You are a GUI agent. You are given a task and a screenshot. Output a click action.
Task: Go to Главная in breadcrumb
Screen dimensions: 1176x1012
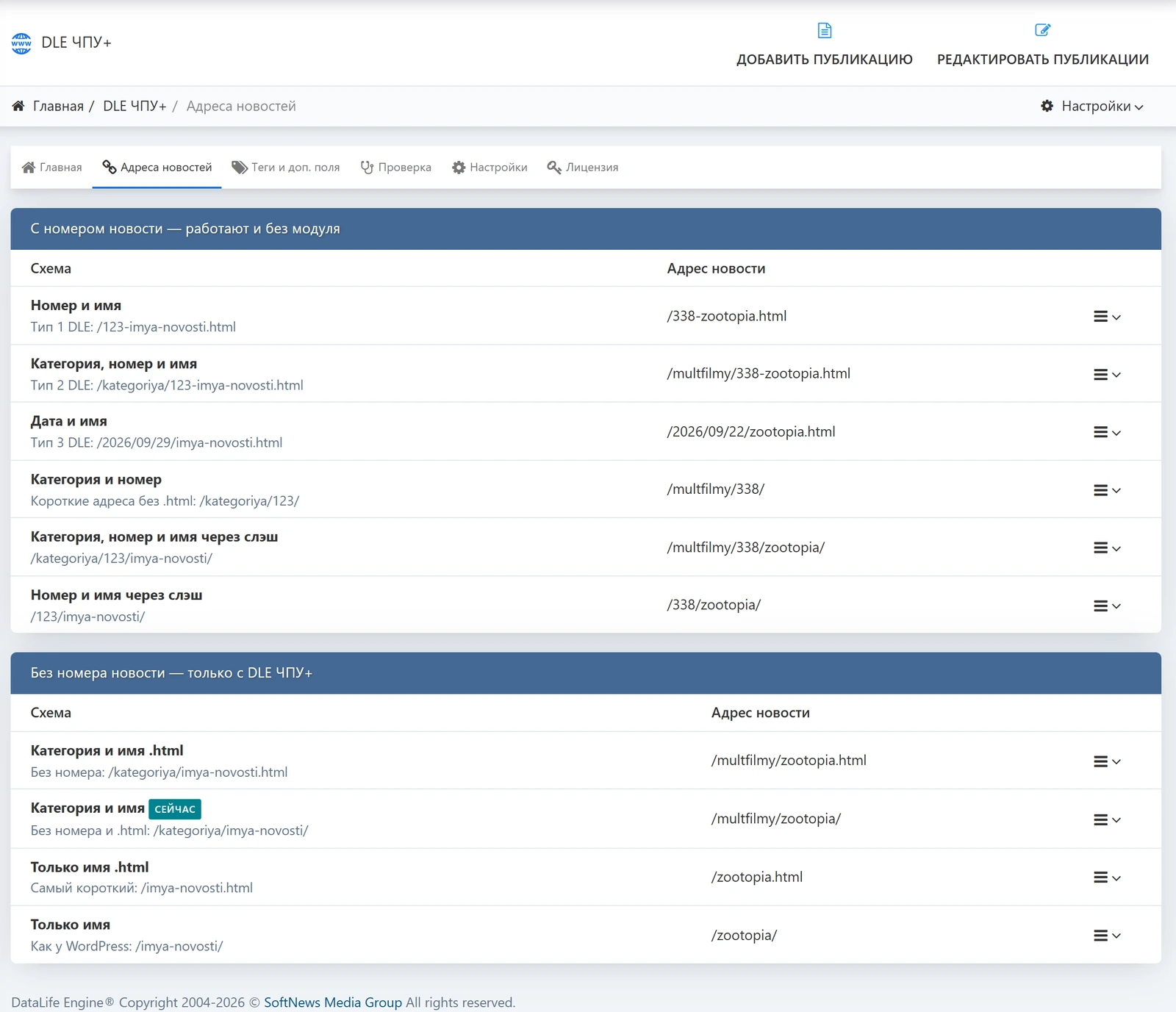pos(58,106)
